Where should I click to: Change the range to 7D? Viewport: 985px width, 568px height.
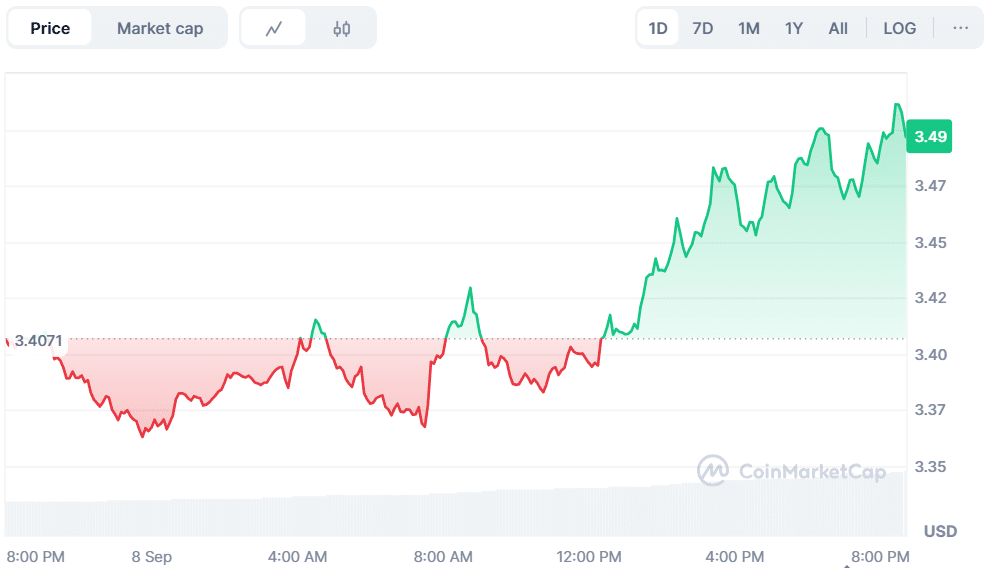(703, 28)
